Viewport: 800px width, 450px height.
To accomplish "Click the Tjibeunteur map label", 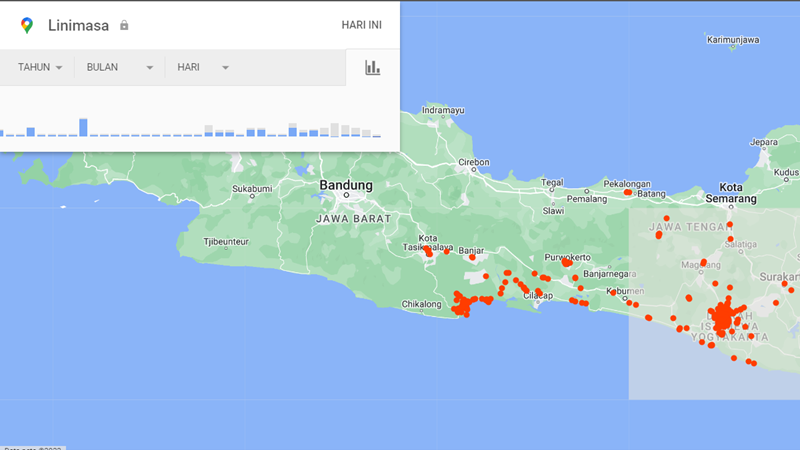I will click(226, 242).
